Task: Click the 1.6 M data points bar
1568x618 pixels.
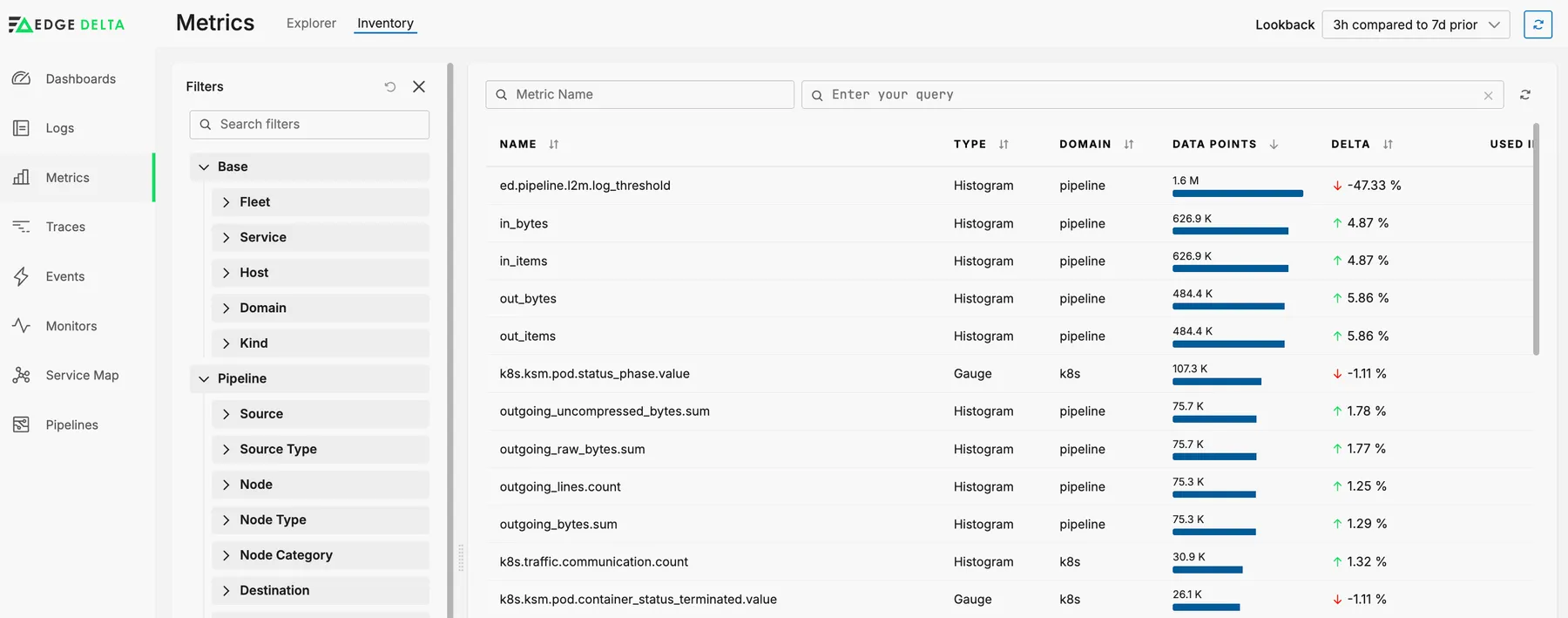Action: [x=1238, y=194]
